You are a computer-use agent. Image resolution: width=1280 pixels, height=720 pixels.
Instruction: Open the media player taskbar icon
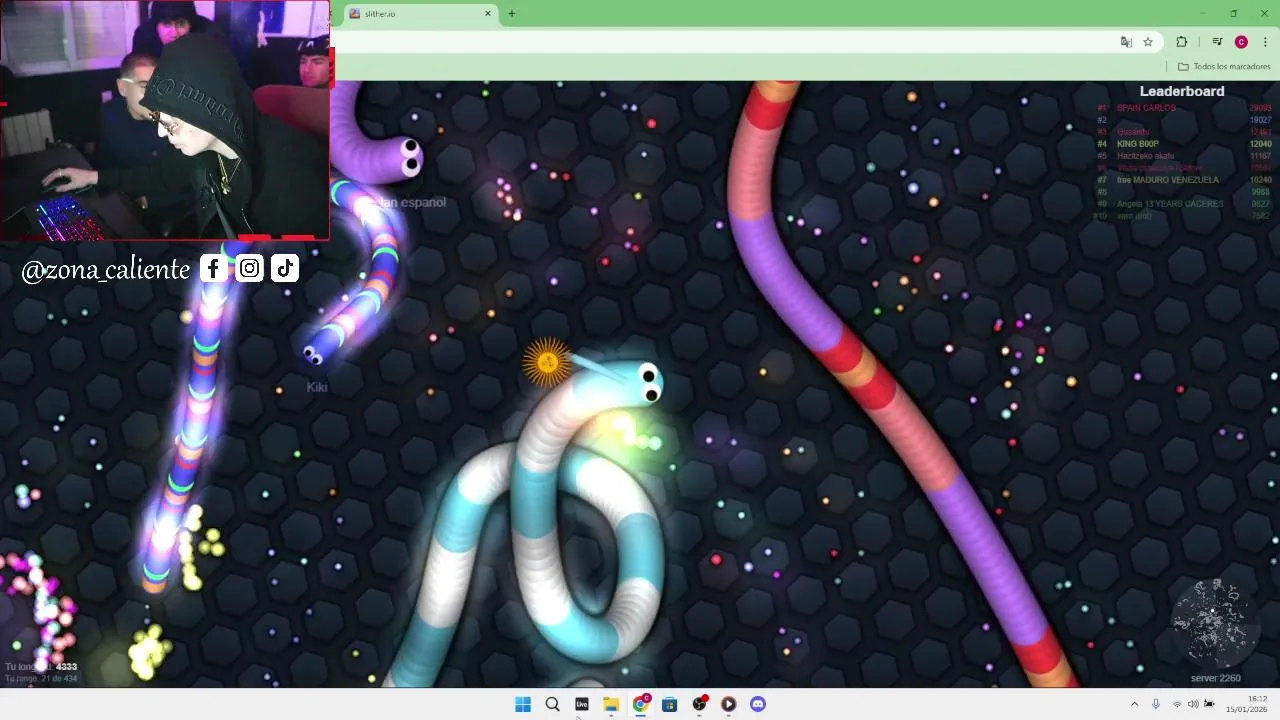728,704
